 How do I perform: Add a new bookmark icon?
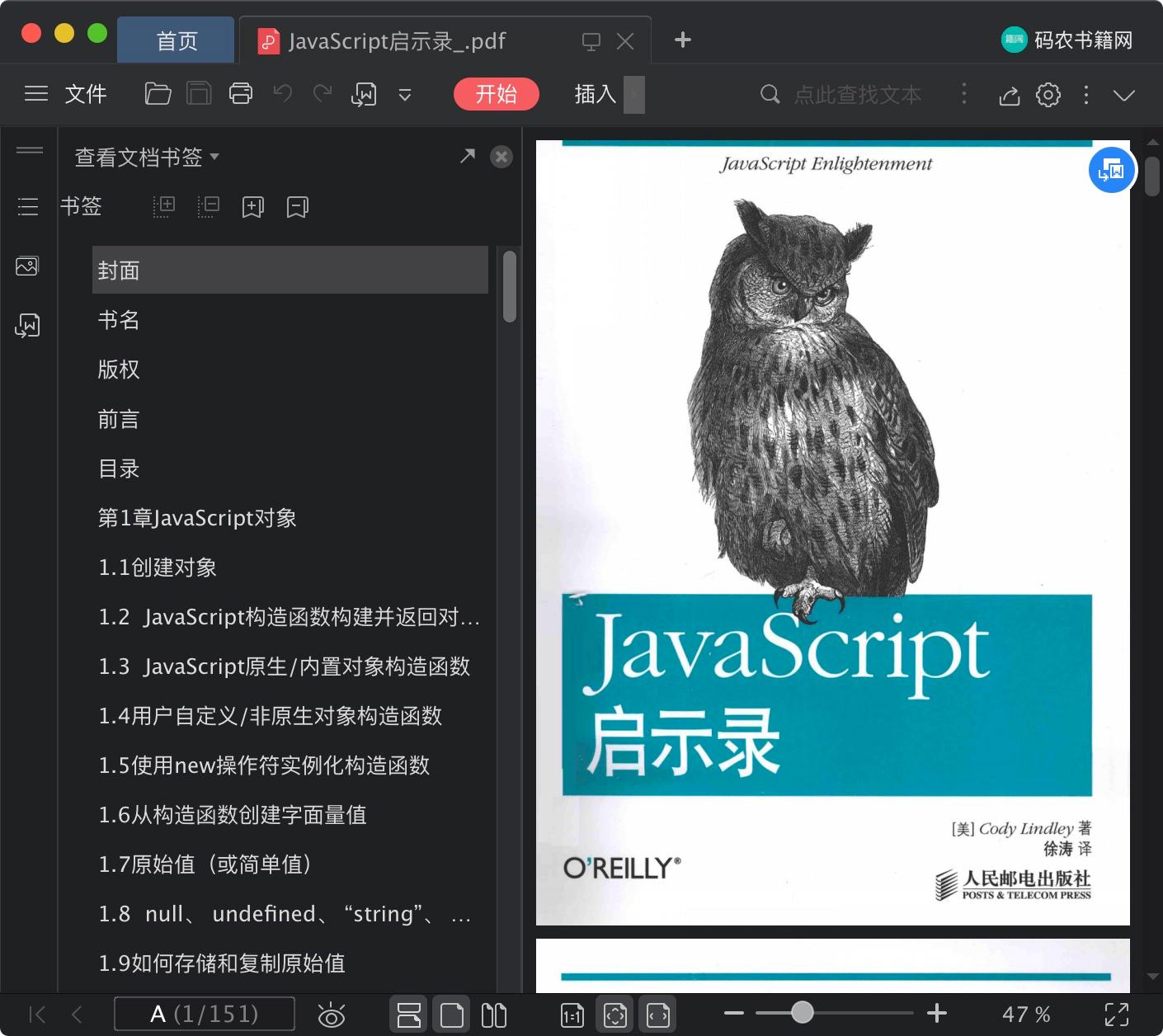coord(253,207)
